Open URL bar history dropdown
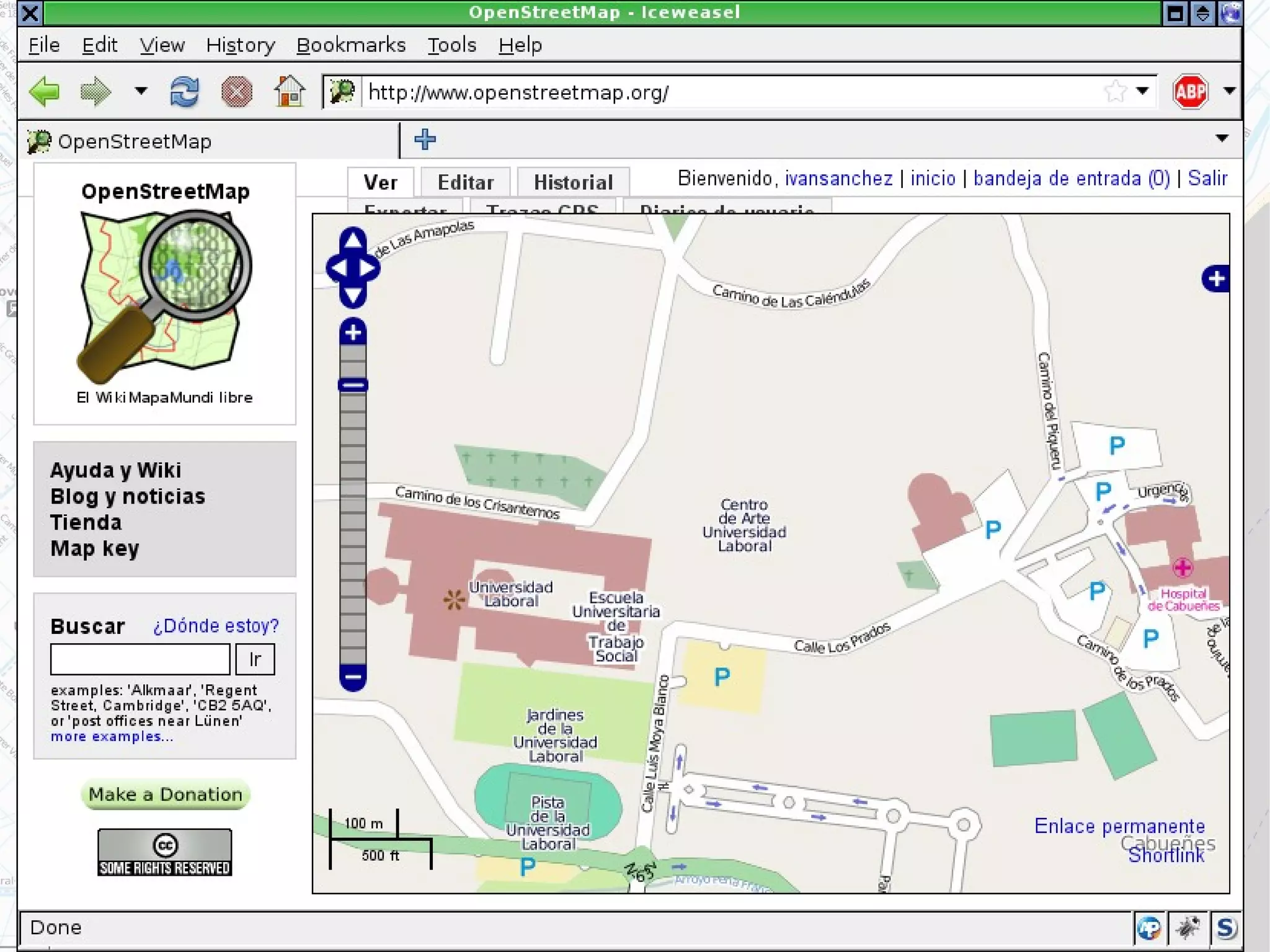Screen dimensions: 1270x952 [1142, 91]
